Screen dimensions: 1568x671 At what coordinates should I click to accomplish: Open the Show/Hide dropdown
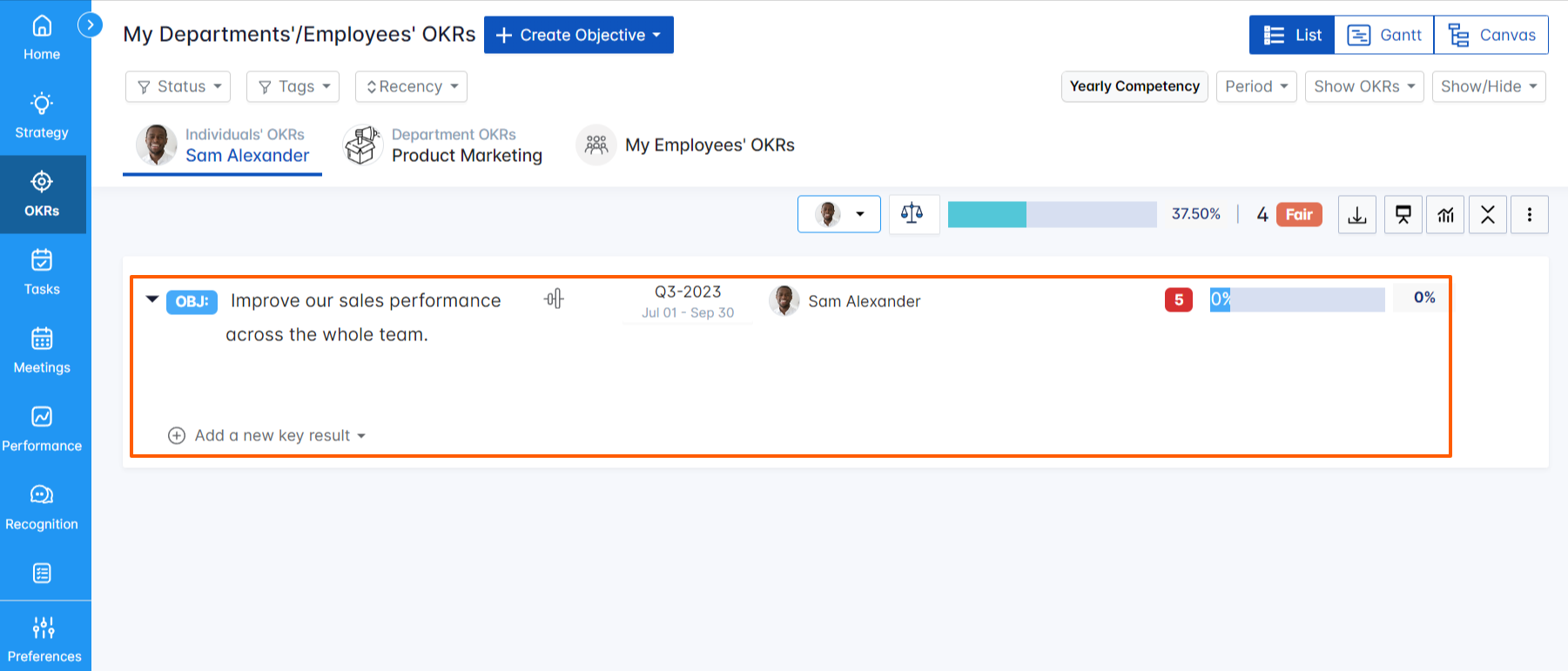1488,87
